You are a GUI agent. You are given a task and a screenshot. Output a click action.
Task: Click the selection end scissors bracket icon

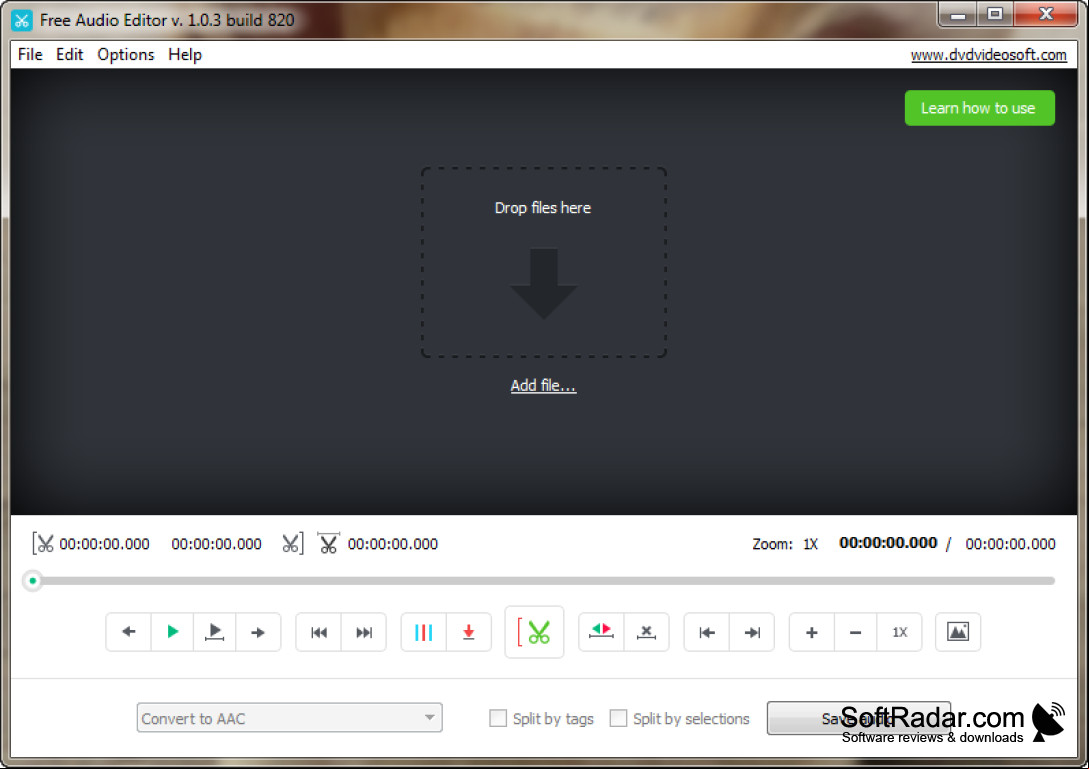click(293, 543)
